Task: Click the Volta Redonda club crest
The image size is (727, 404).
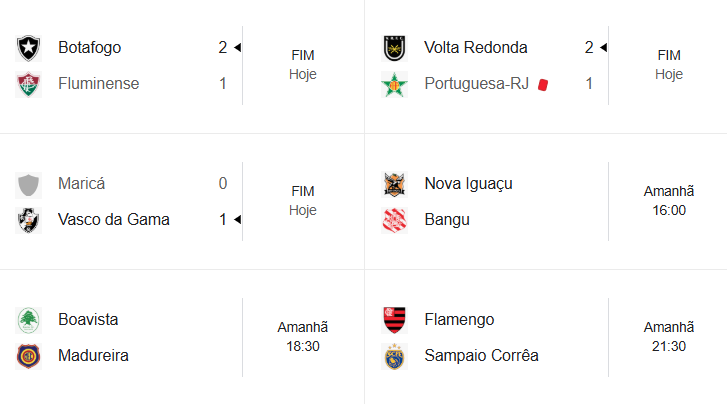Action: (x=394, y=48)
